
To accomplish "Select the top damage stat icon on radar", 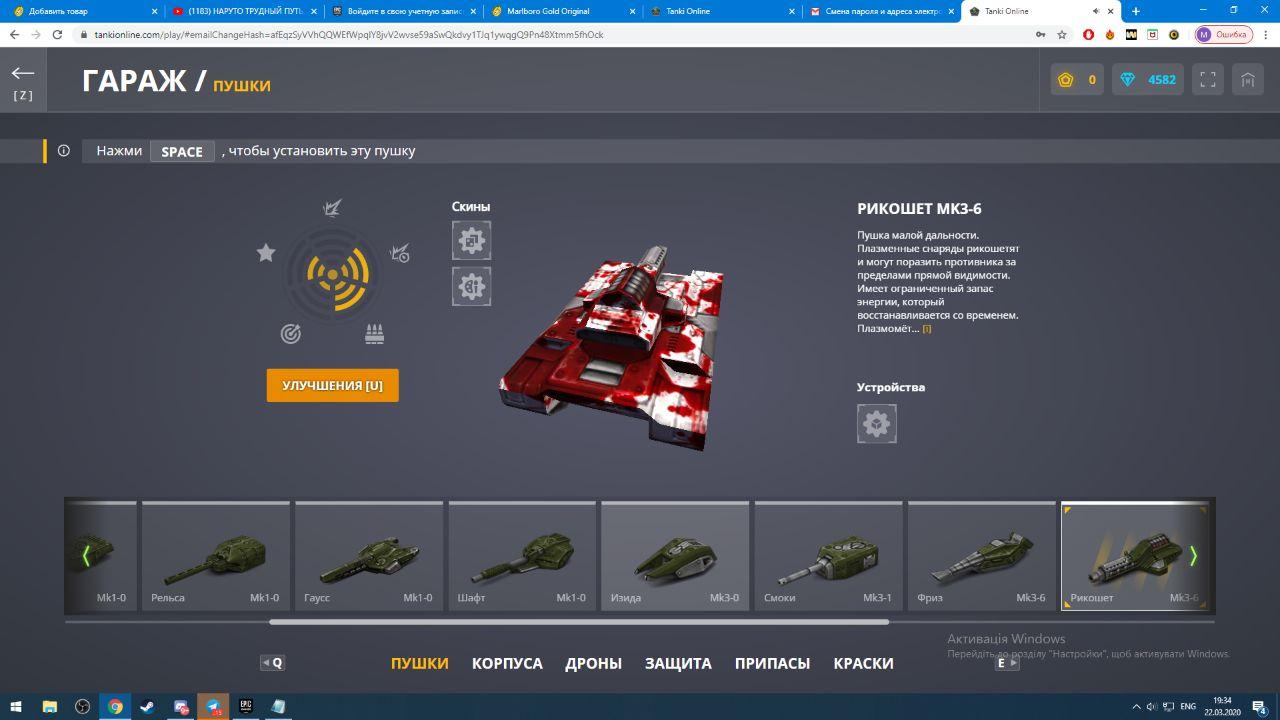I will (x=332, y=208).
